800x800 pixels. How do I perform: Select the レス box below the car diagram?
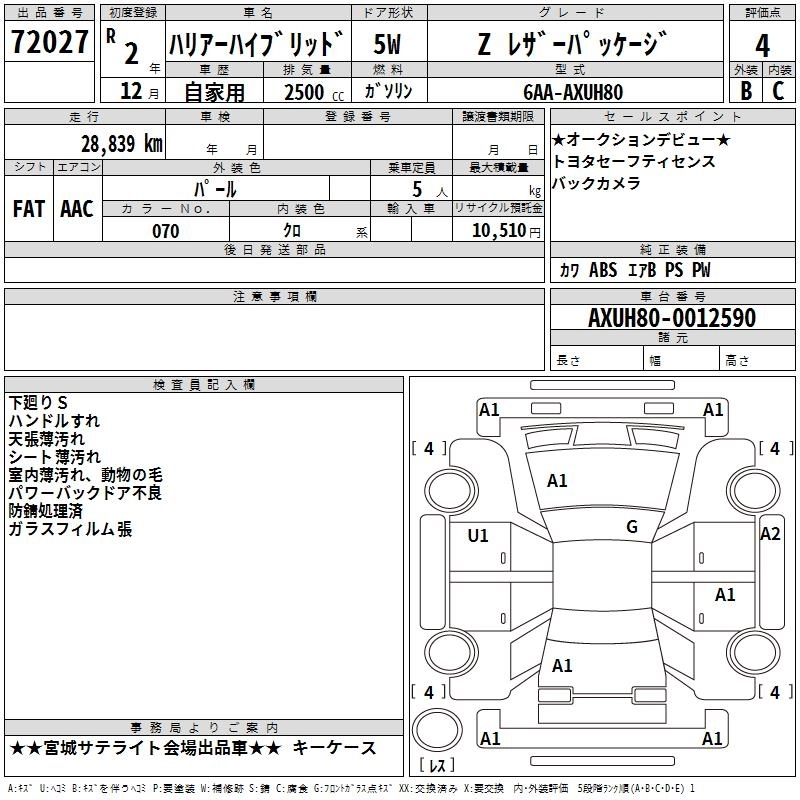(x=436, y=766)
